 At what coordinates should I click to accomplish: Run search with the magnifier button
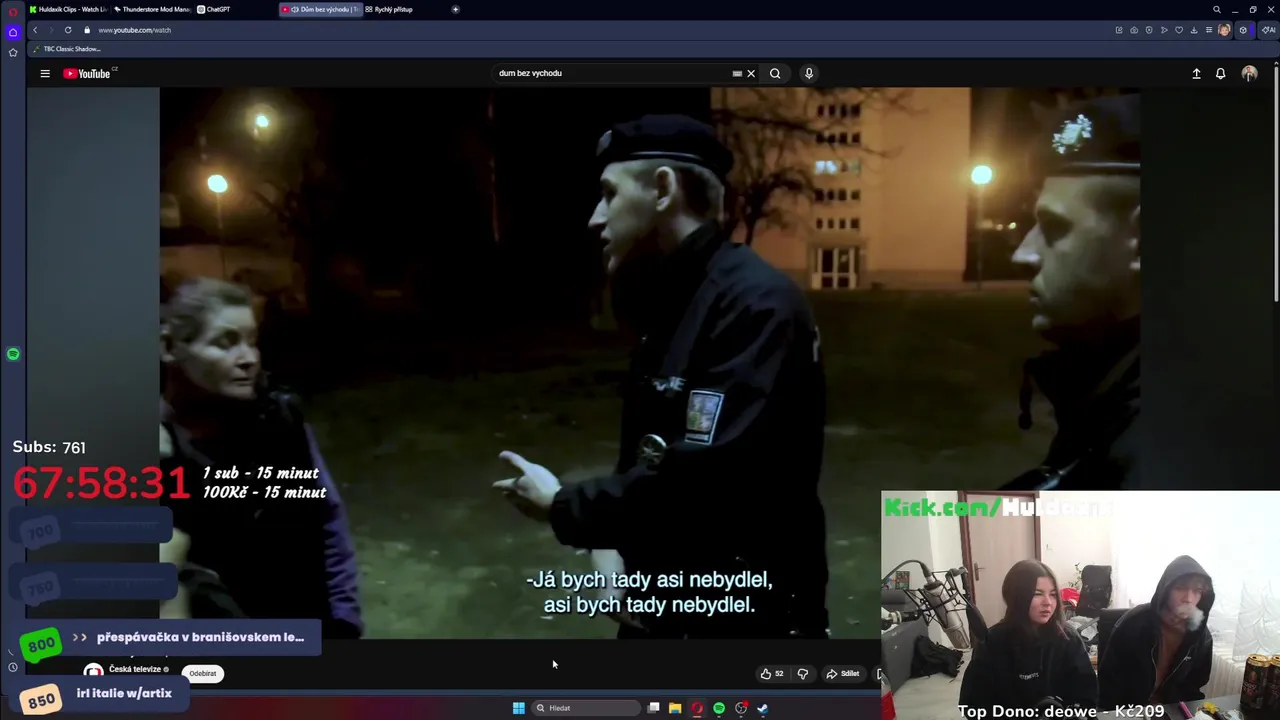tap(775, 73)
